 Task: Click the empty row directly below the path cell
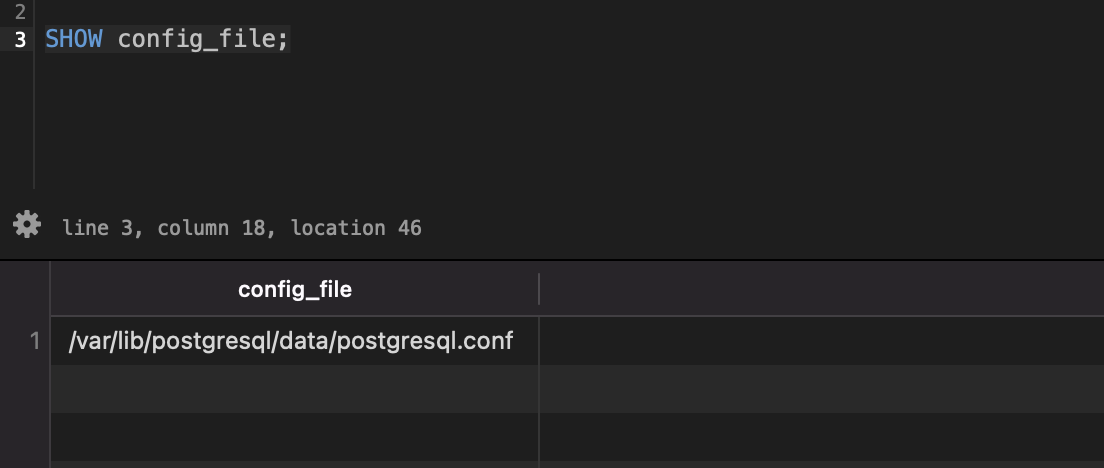[290, 388]
